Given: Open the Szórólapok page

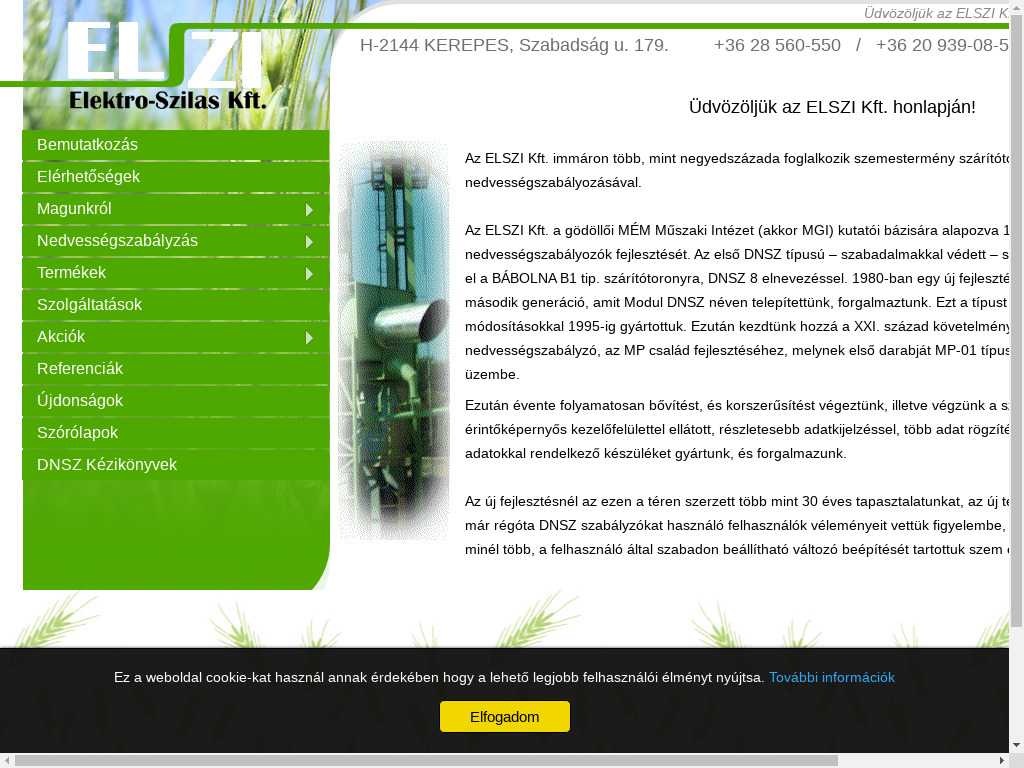Looking at the screenshot, I should tap(176, 433).
